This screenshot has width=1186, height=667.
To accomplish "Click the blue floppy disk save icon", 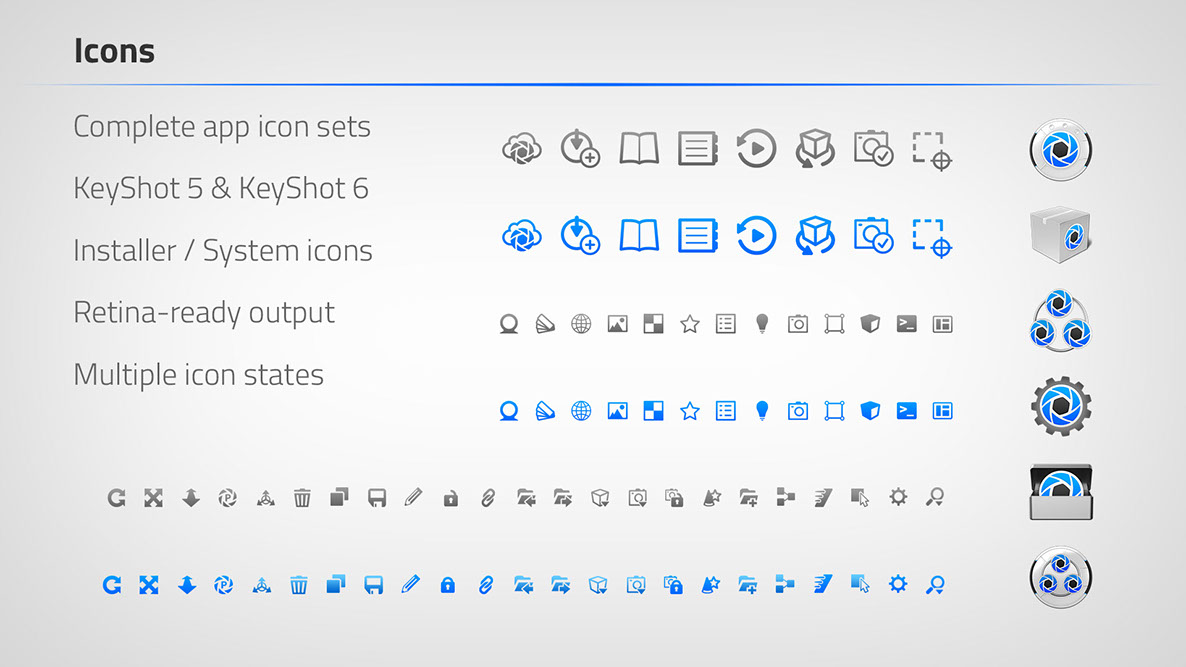I will [x=374, y=584].
